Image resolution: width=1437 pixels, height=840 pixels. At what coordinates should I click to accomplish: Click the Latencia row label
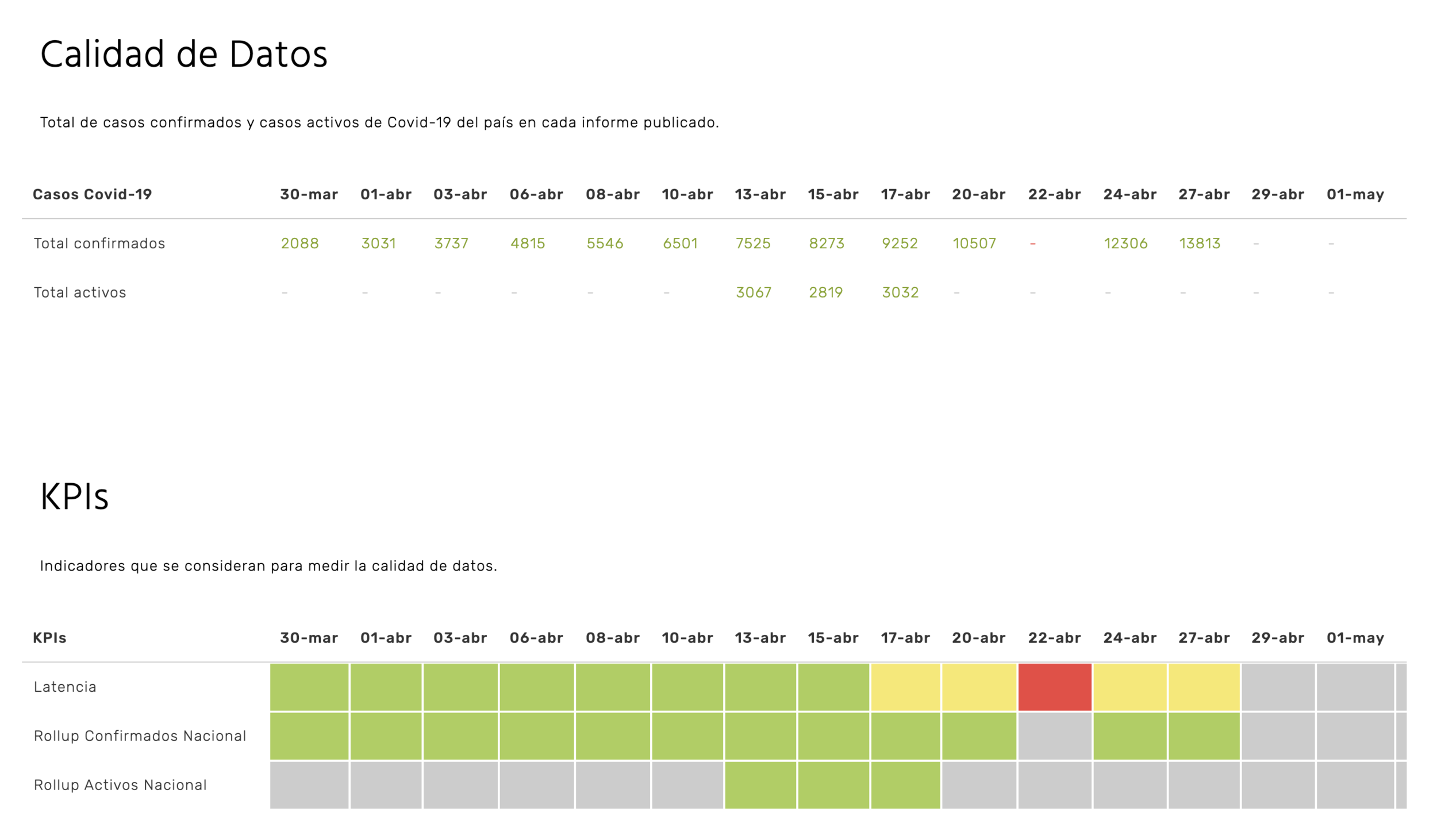coord(65,687)
